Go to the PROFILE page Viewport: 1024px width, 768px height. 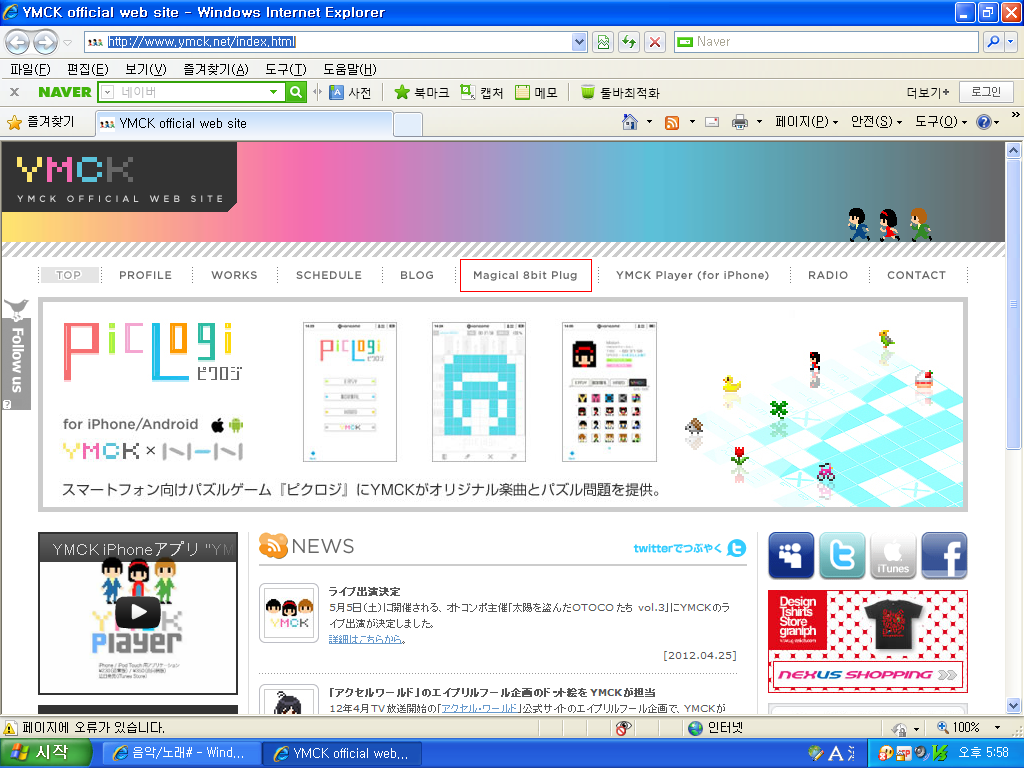point(145,275)
